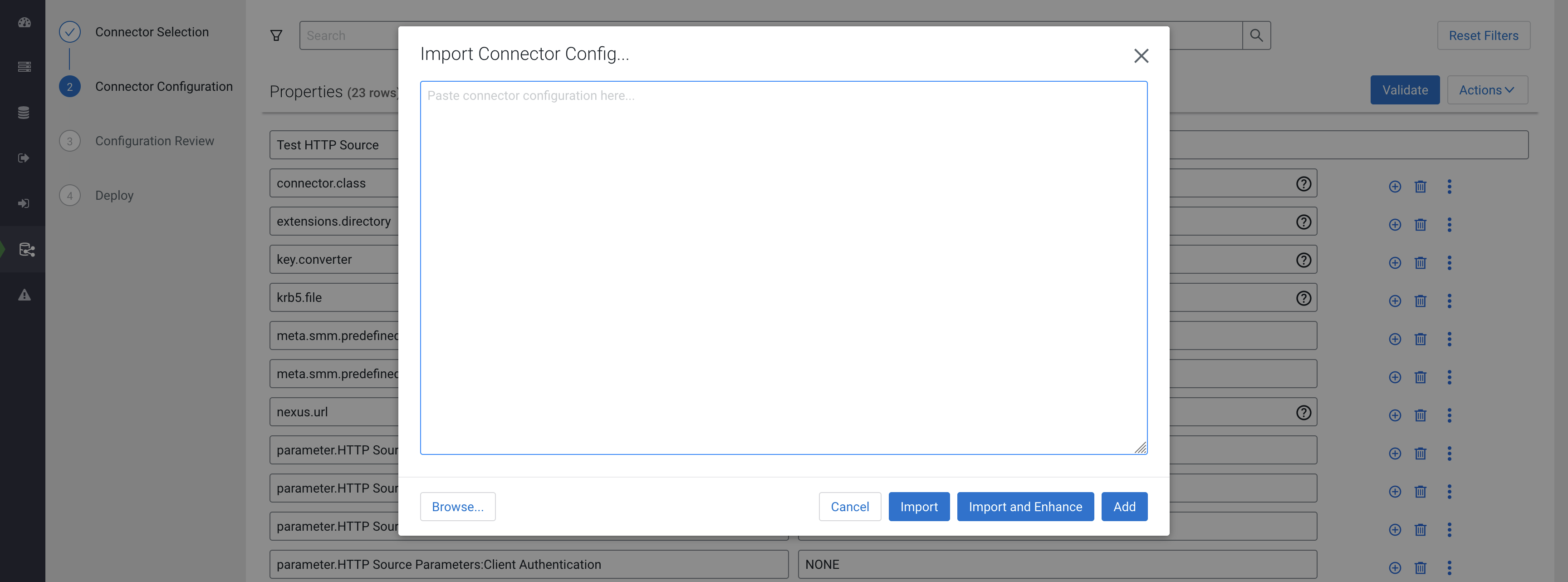Close the Import Connector Config dialog

click(1141, 56)
